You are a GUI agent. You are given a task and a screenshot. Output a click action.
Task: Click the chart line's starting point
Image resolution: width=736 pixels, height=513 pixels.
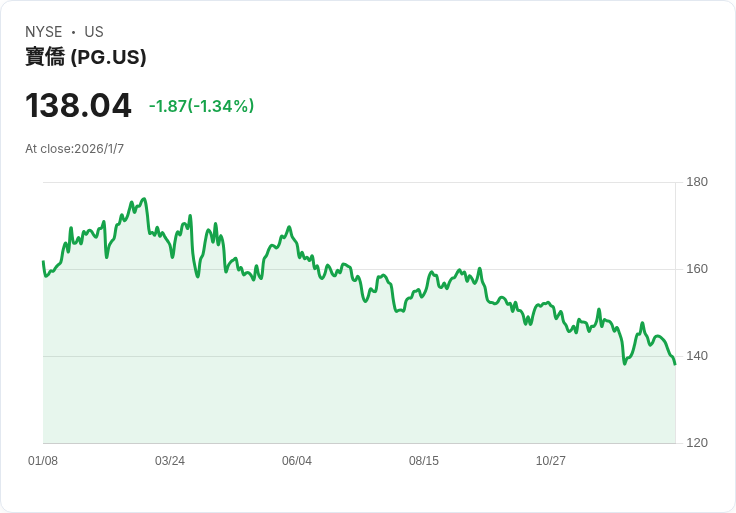click(43, 262)
